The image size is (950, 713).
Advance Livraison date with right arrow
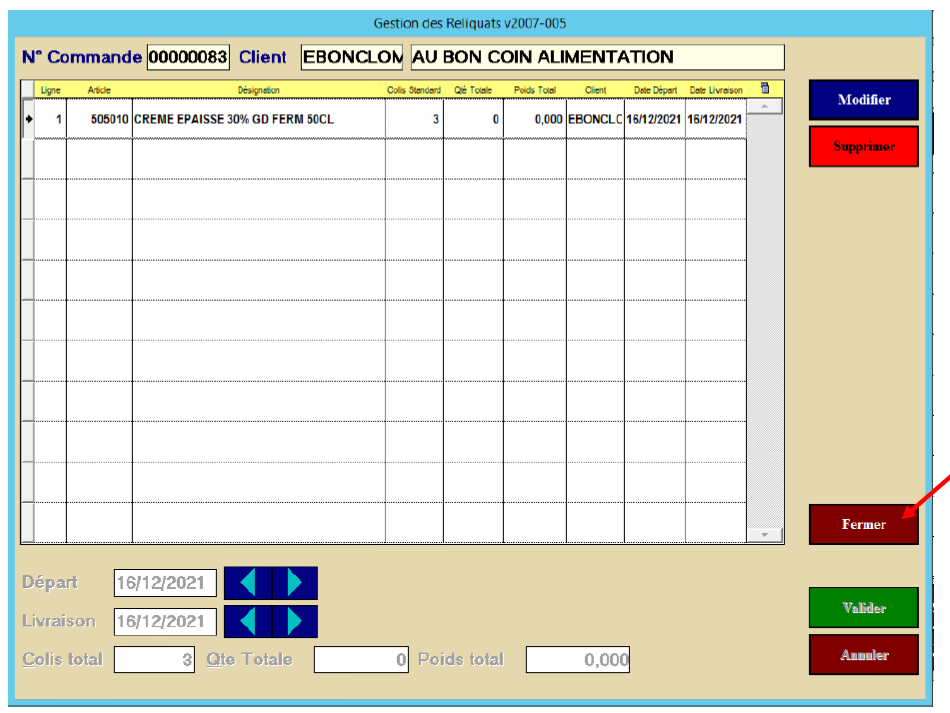click(294, 621)
